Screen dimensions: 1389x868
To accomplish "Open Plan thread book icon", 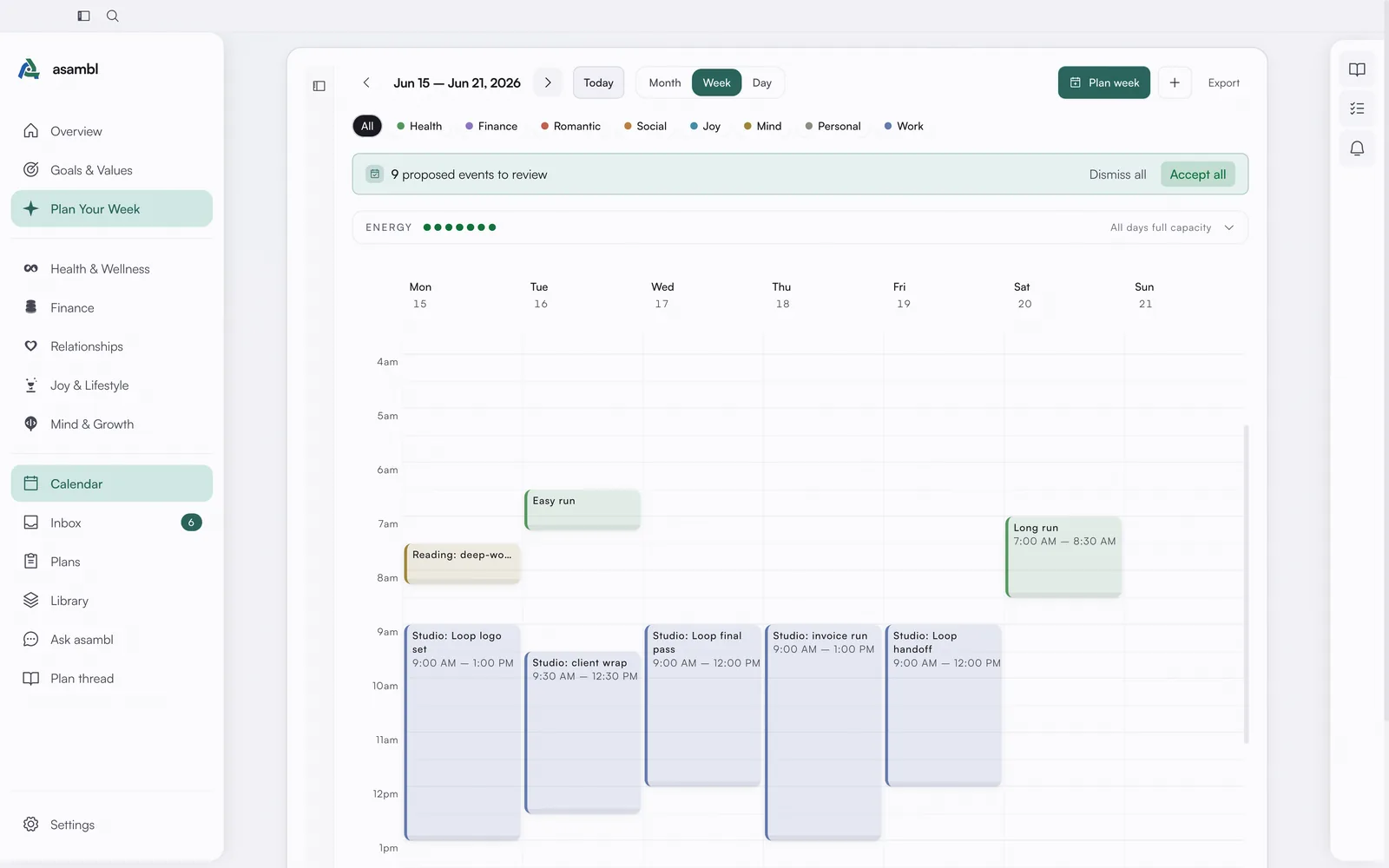I will coord(31,679).
